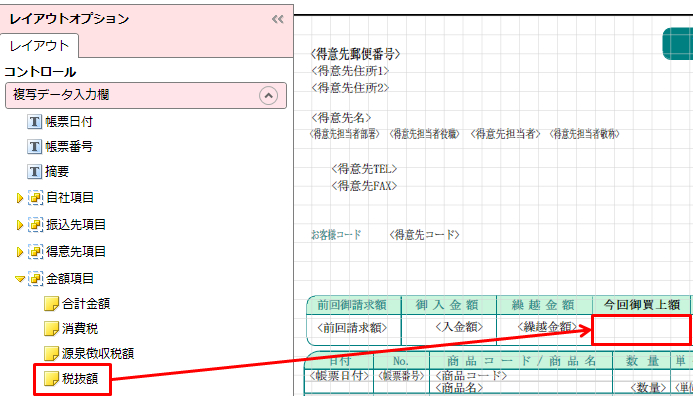Select the 〈得意先担当者敬称〉 field on canvas
The image size is (693, 396).
coord(584,134)
